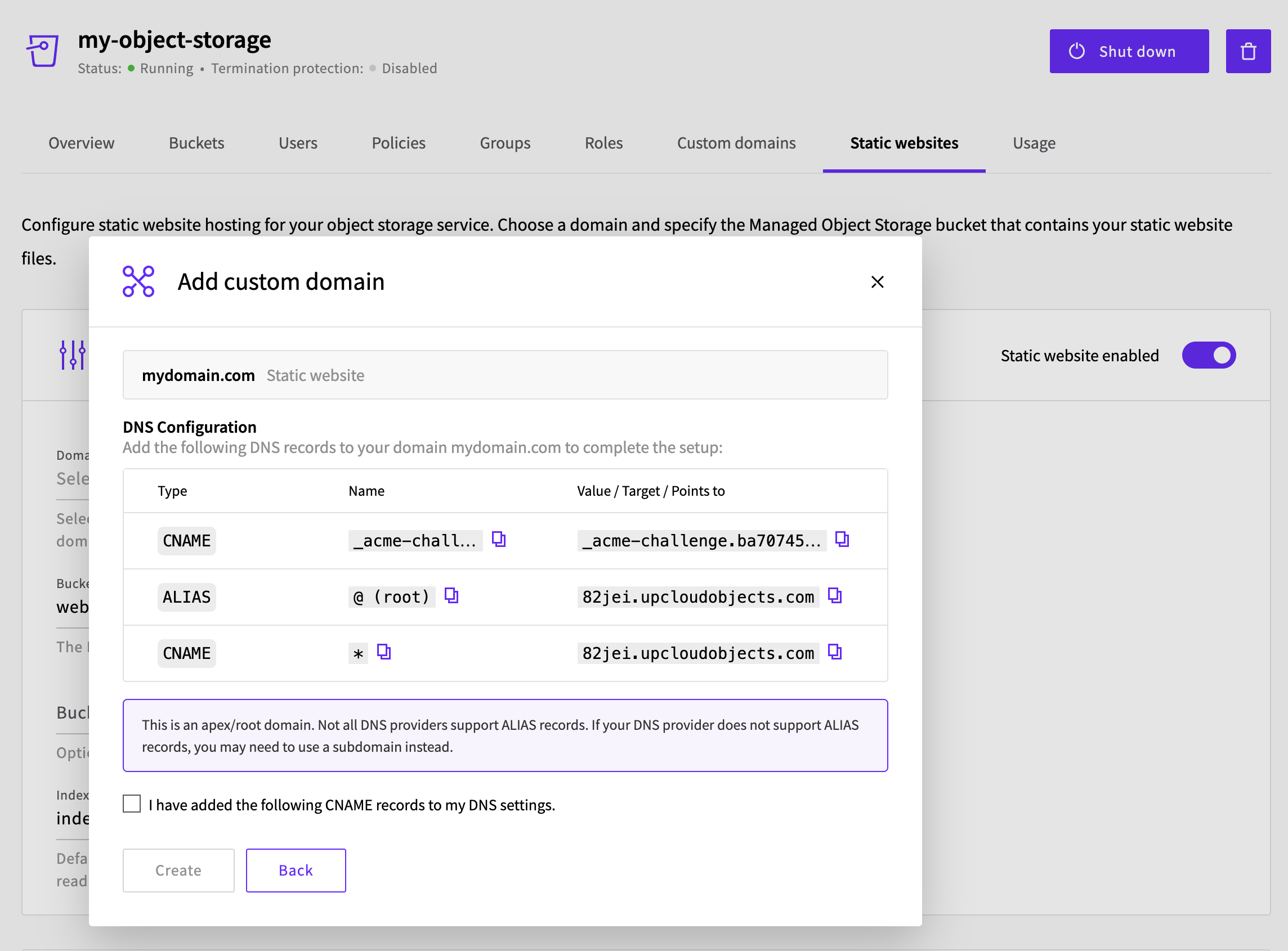Click the trash delete icon button
This screenshot has width=1288, height=951.
[1247, 51]
